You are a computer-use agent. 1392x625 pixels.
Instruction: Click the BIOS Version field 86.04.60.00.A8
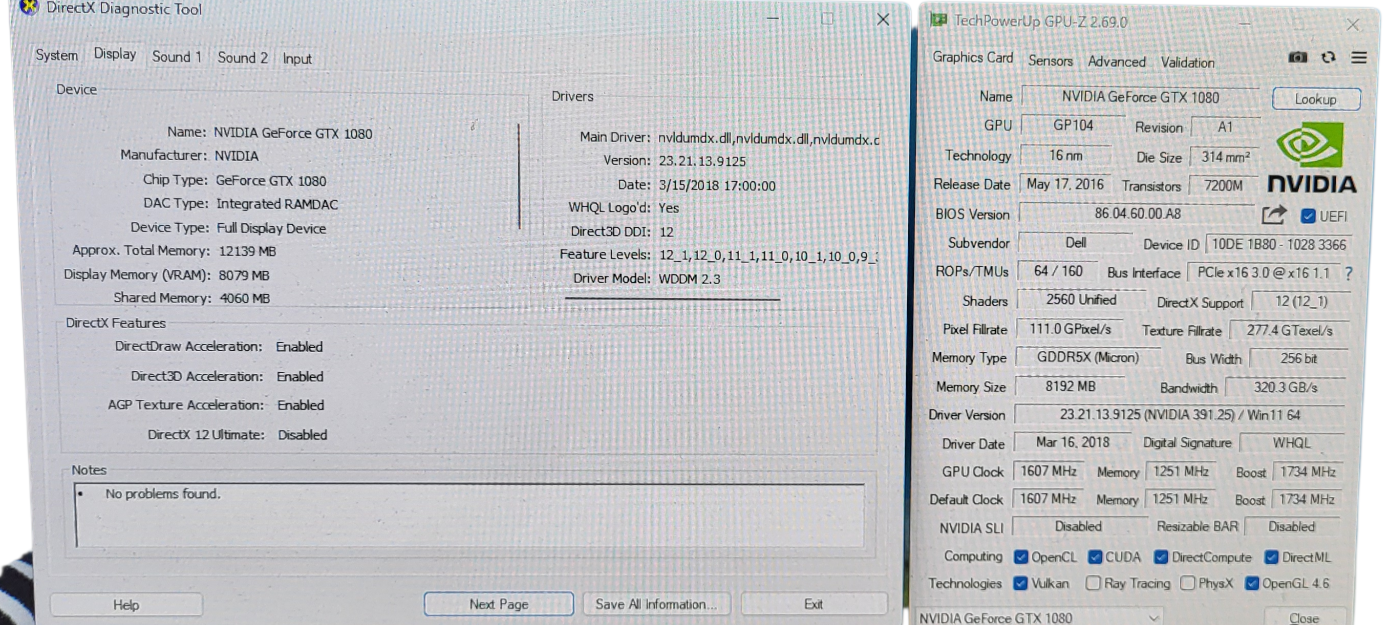pyautogui.click(x=1137, y=214)
